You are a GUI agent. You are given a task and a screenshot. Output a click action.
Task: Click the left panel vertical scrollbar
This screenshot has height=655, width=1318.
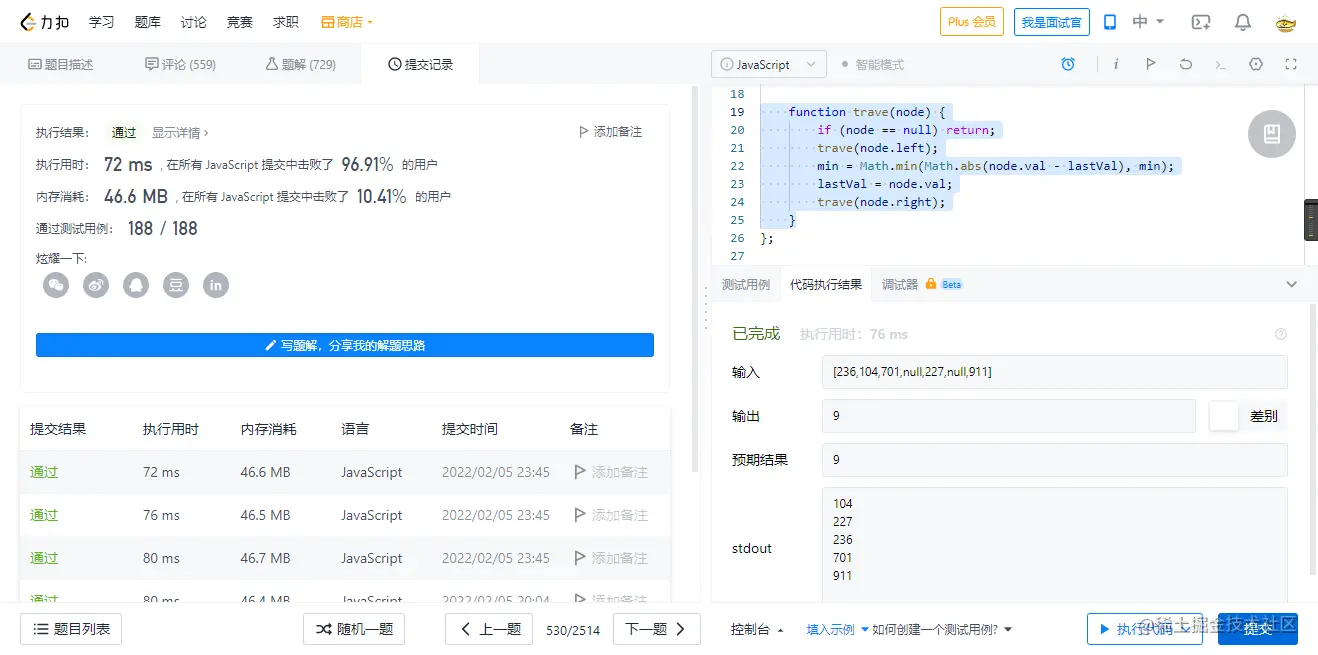coord(696,280)
